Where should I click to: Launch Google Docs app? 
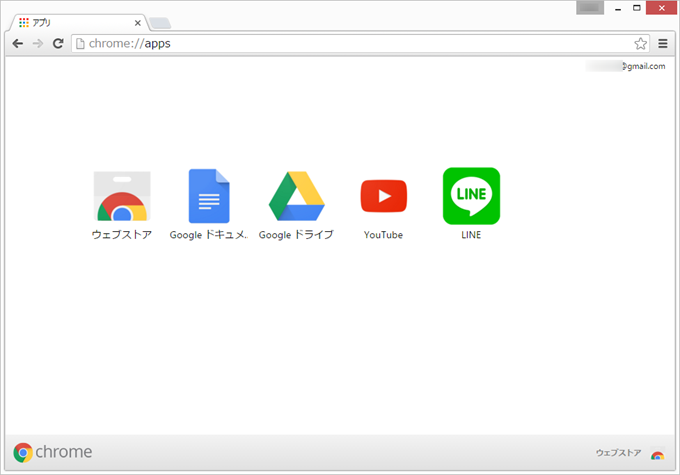[x=209, y=196]
